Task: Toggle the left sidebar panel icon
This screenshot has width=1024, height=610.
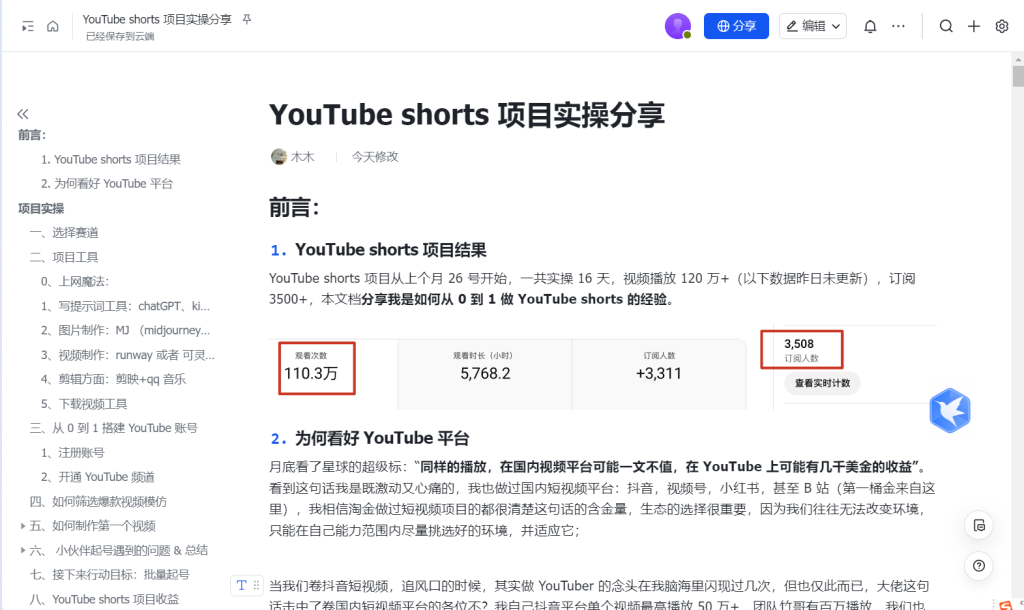Action: [27, 26]
